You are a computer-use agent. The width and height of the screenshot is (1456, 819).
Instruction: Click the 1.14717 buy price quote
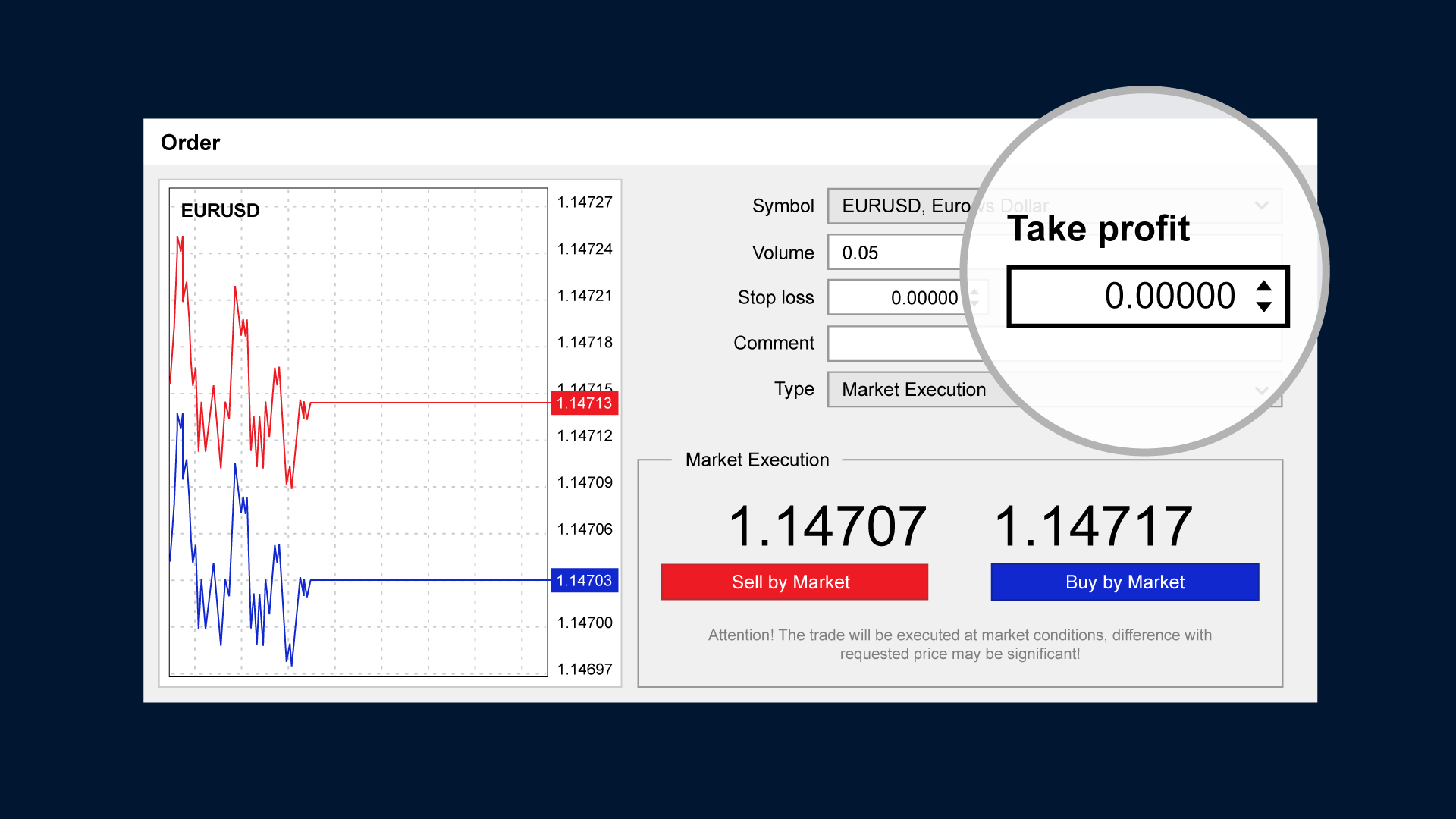[x=1093, y=526]
